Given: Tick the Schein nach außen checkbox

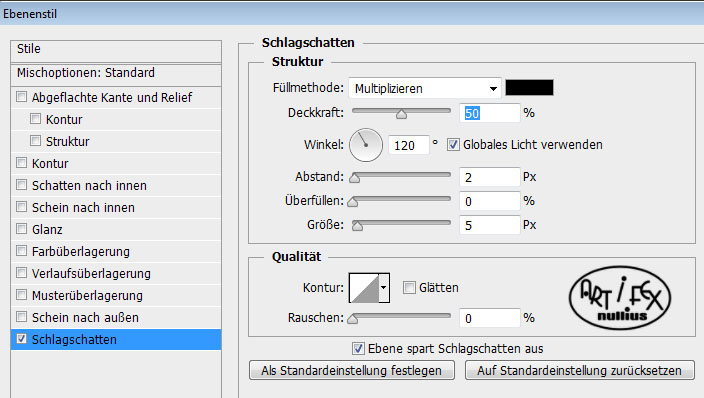Looking at the screenshot, I should [x=21, y=317].
